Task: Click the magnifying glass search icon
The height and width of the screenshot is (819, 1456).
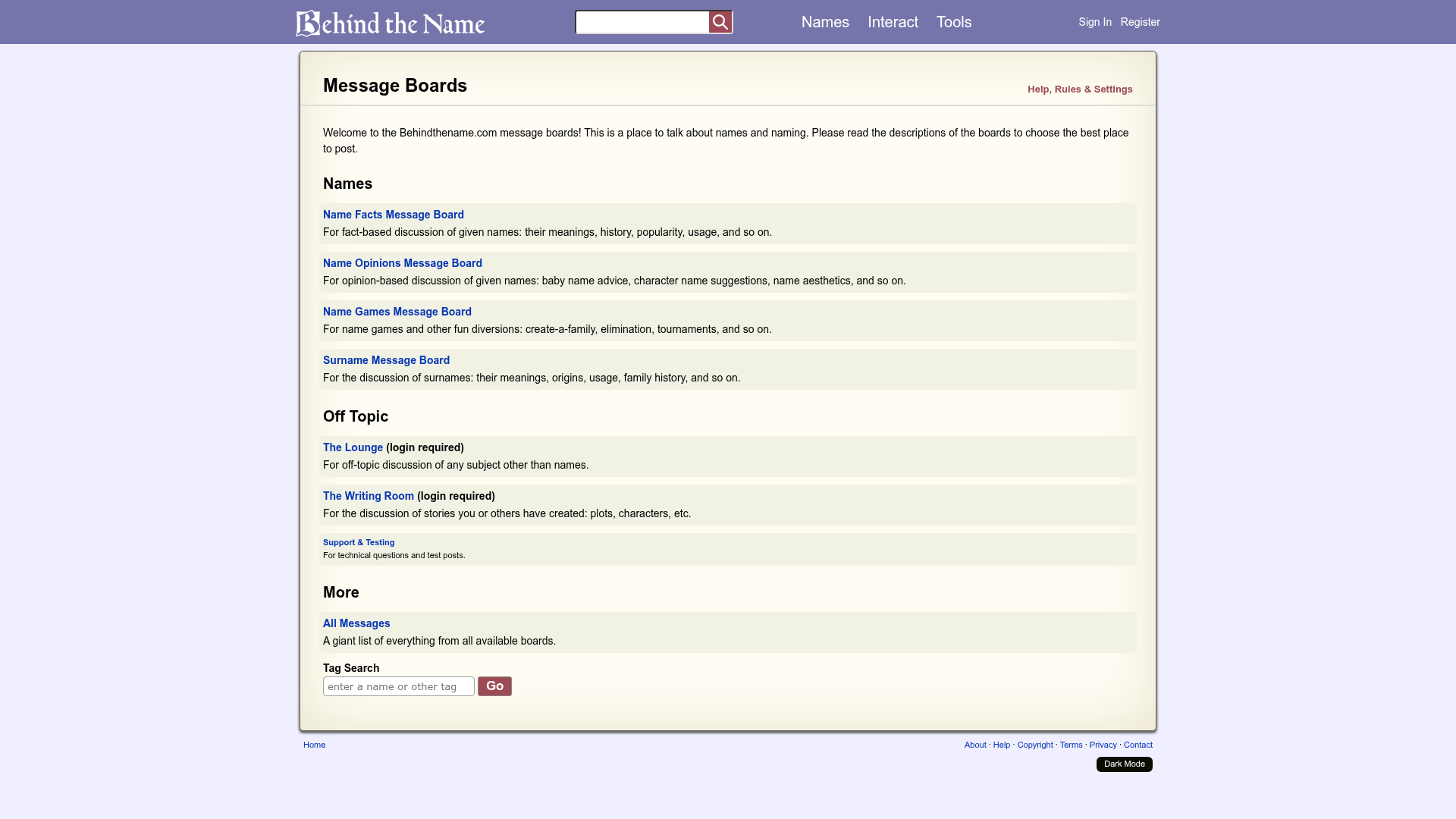Action: pos(720,22)
